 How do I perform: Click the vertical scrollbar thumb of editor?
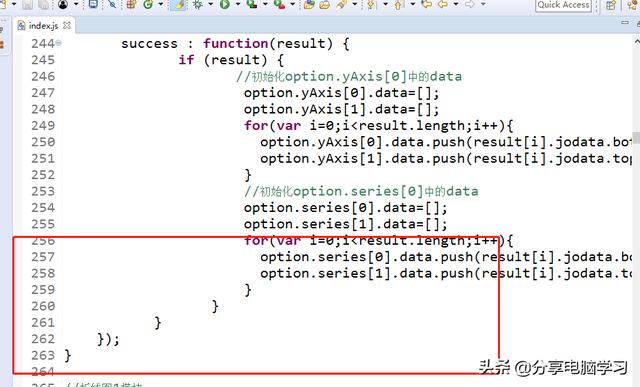click(636, 138)
